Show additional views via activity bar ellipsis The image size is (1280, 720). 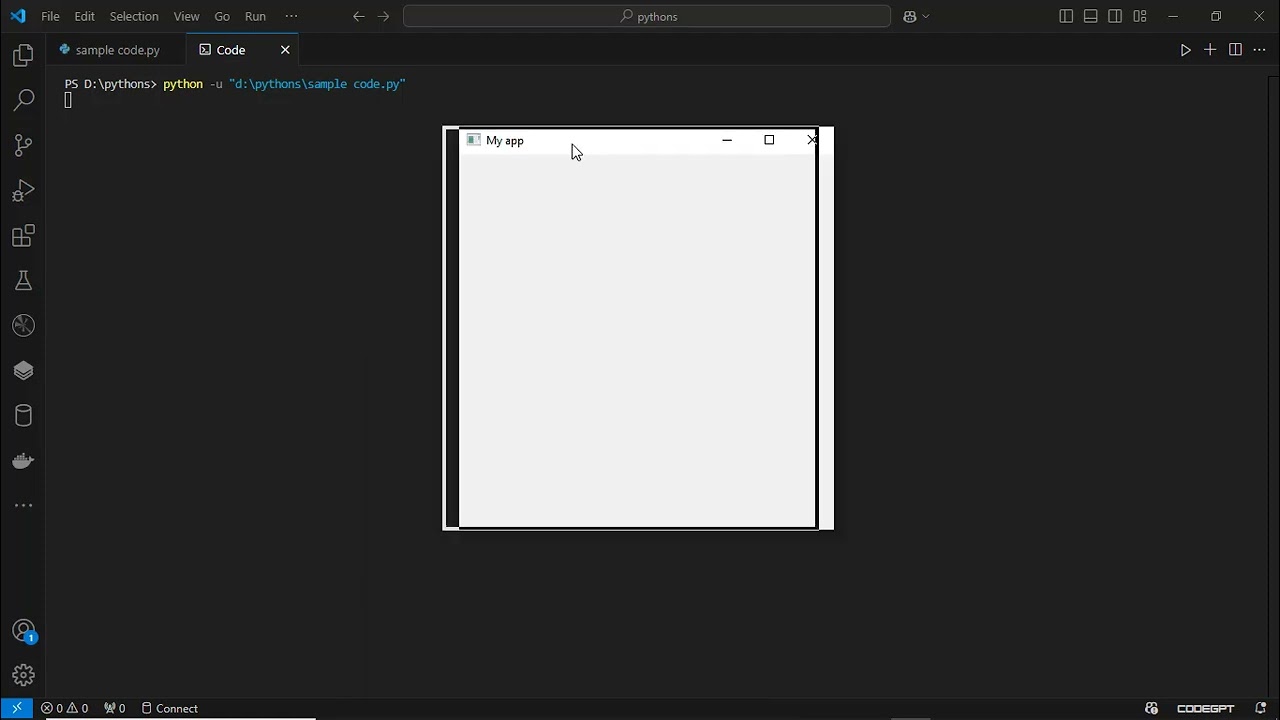[23, 506]
